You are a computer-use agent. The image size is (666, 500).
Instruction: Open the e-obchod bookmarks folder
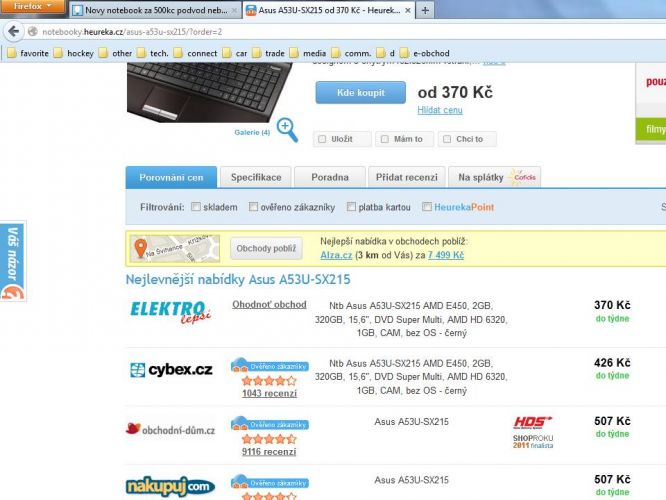[x=425, y=53]
